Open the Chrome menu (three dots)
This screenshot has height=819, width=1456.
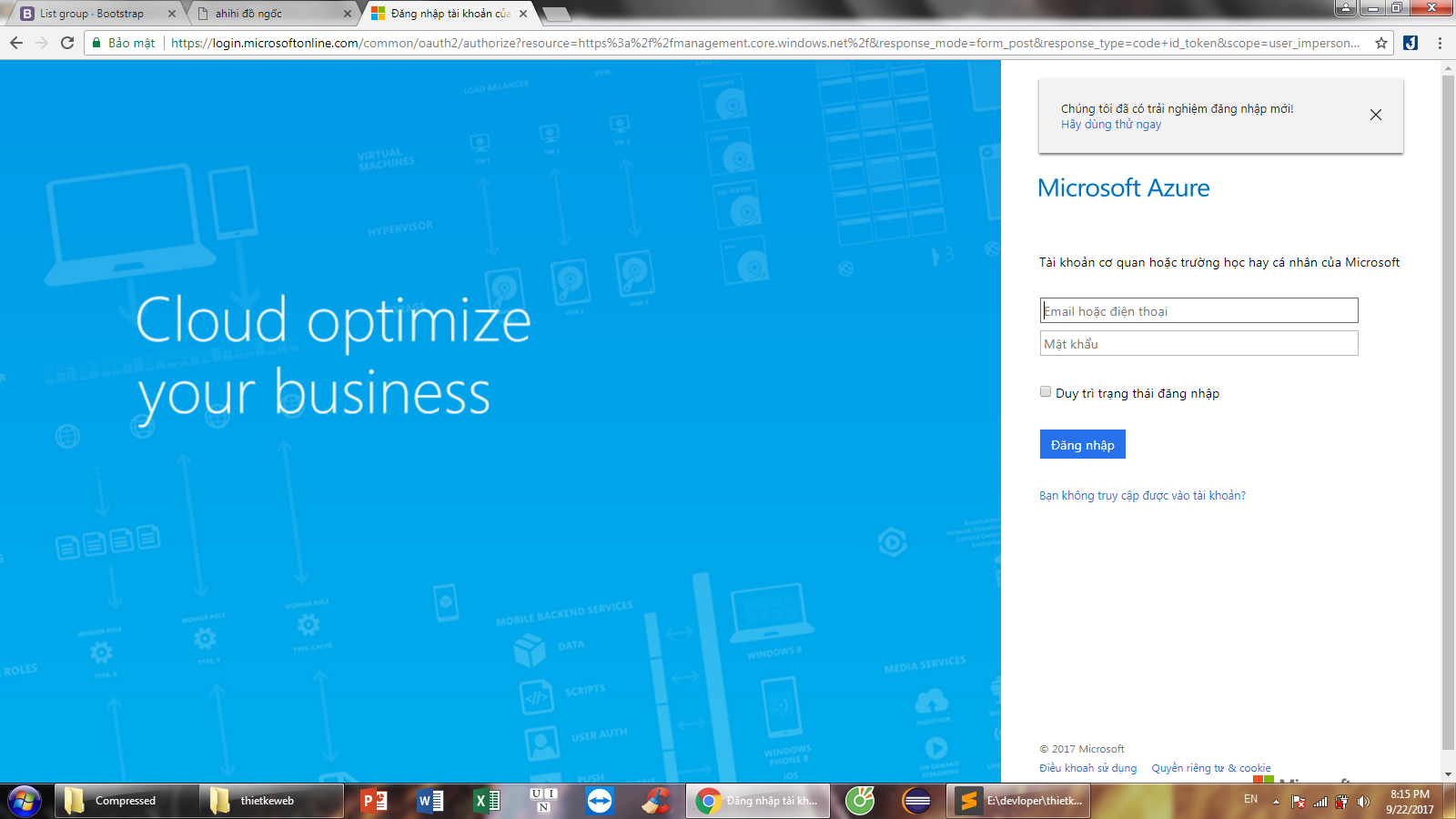point(1440,43)
